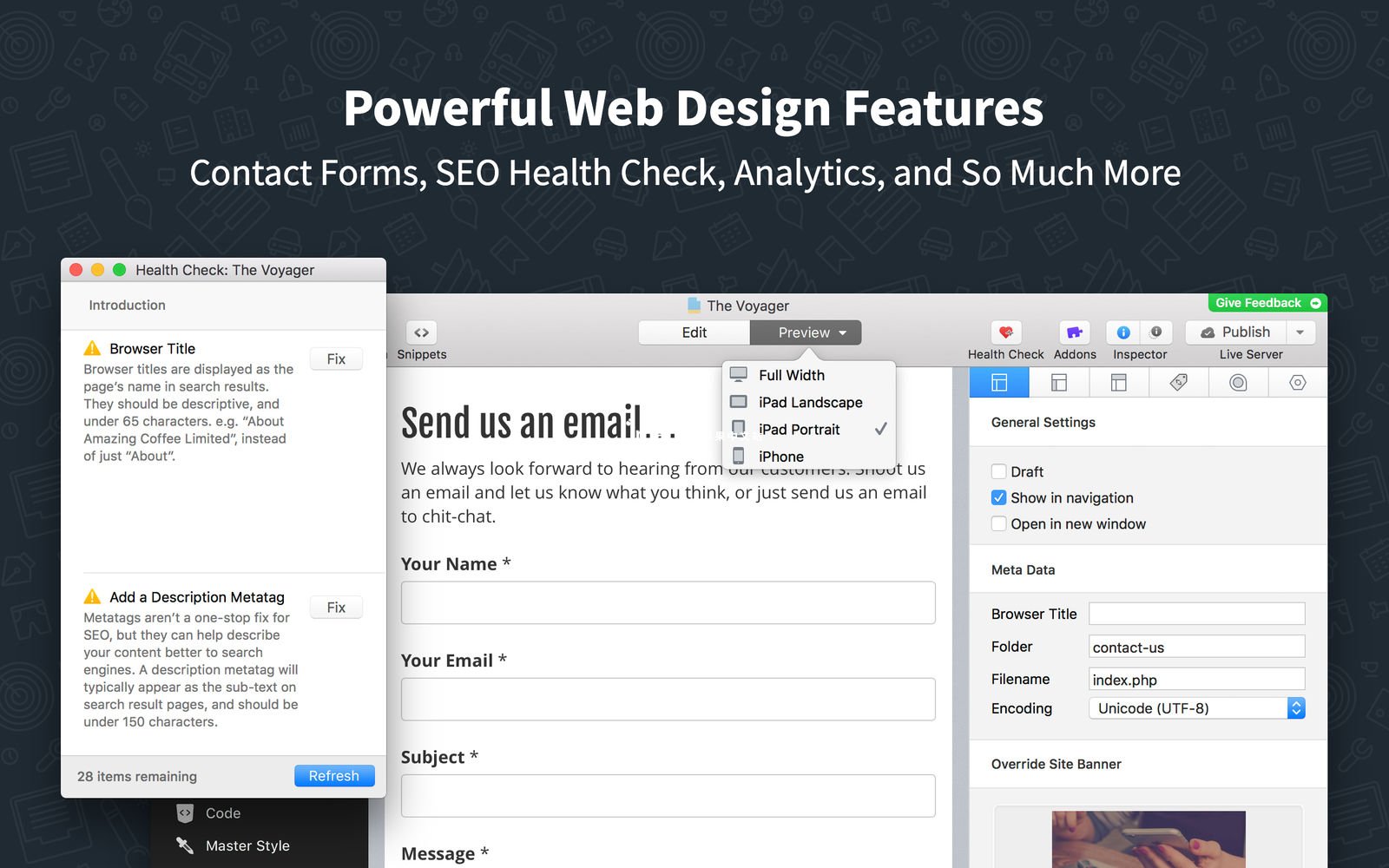
Task: Enable the Draft checkbox
Action: tap(999, 471)
